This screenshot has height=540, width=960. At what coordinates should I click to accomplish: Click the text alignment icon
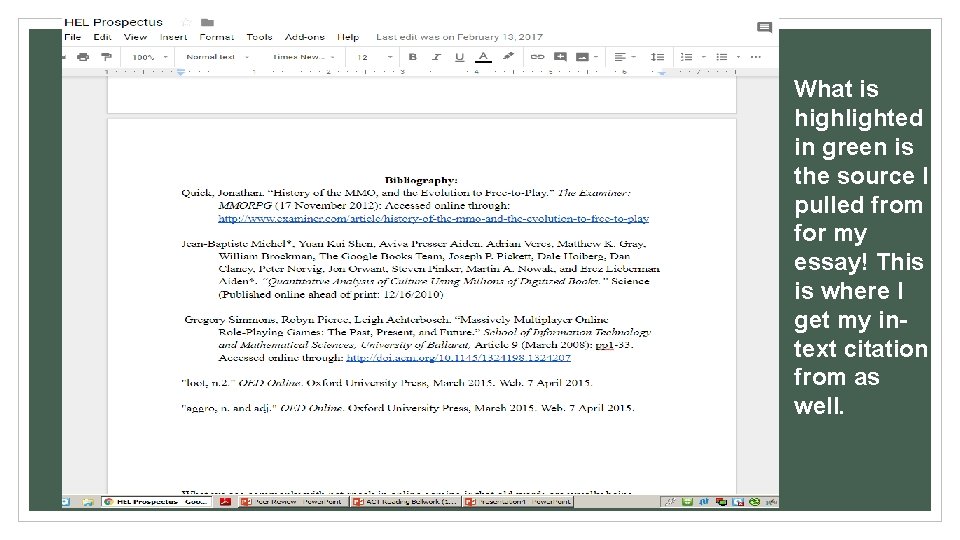620,57
